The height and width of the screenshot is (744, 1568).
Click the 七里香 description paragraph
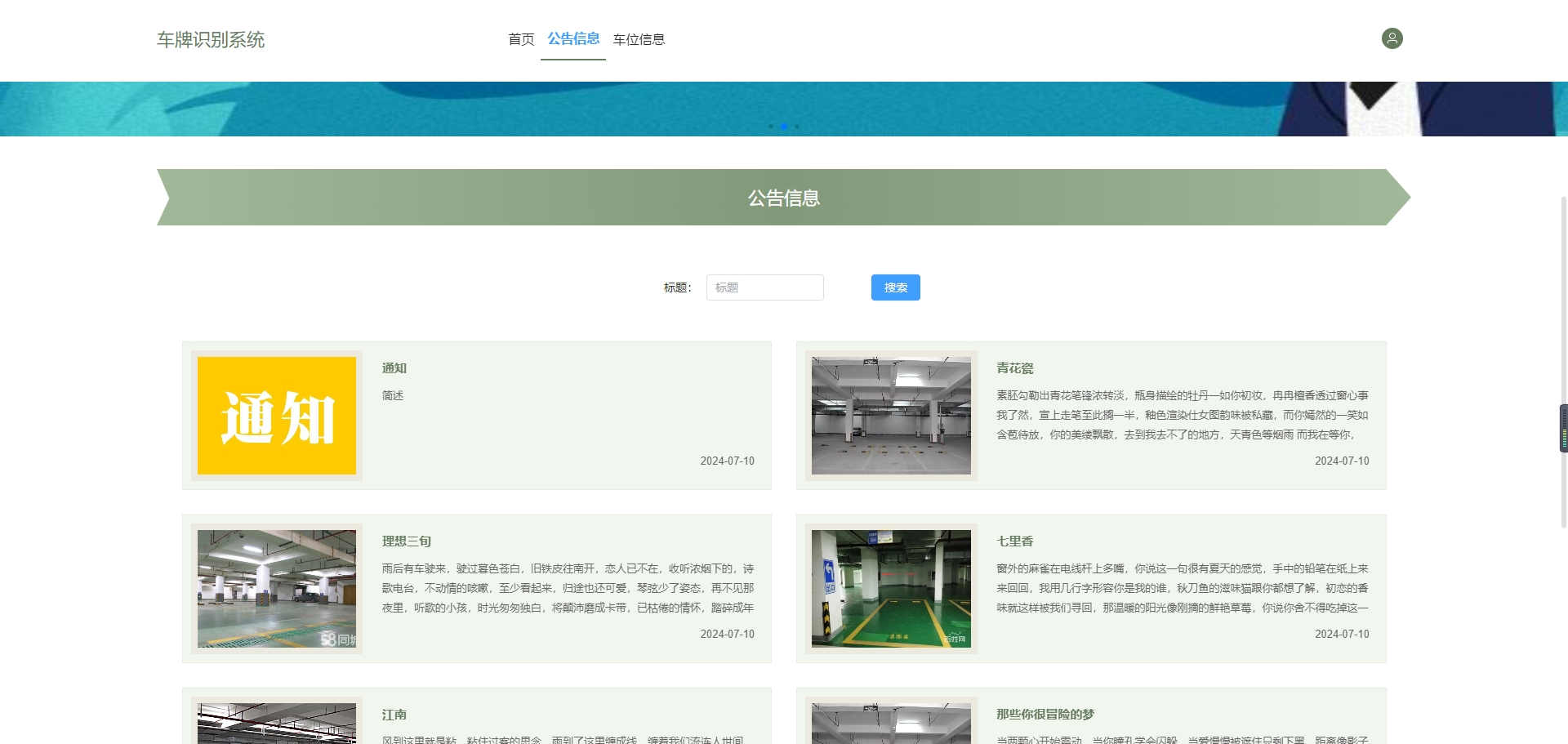click(1183, 588)
